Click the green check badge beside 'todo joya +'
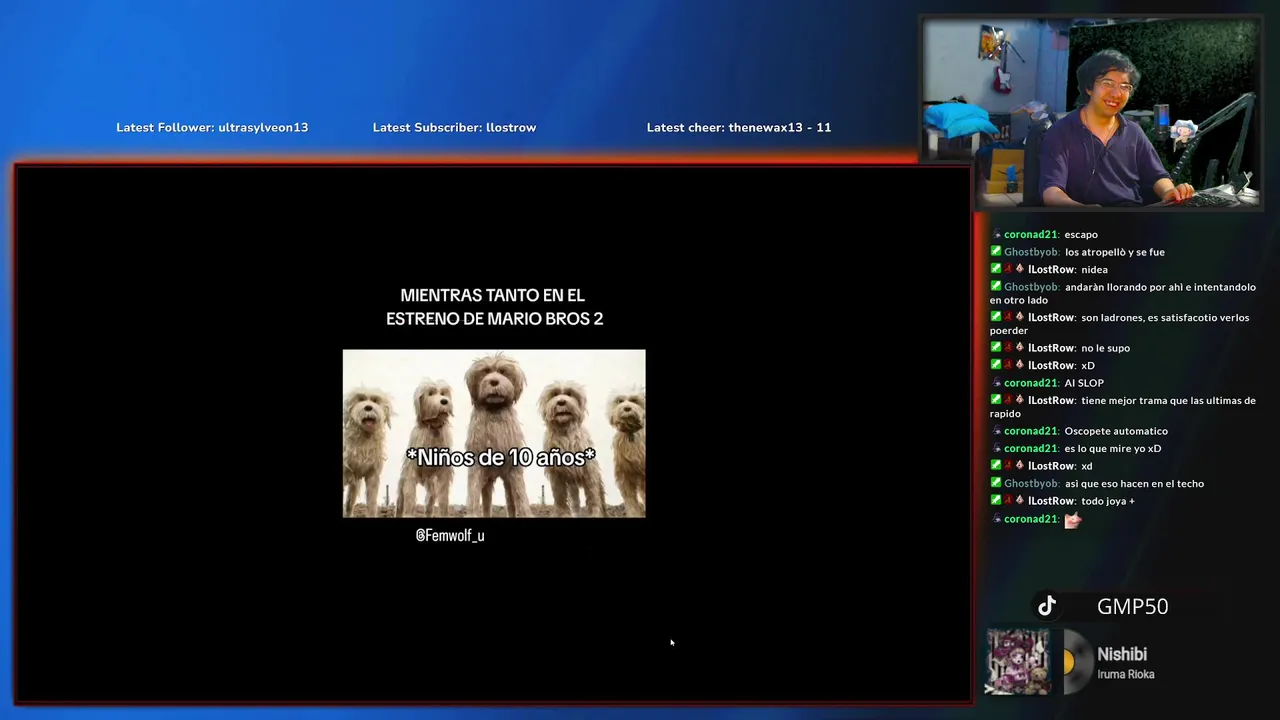This screenshot has height=720, width=1280. 996,500
